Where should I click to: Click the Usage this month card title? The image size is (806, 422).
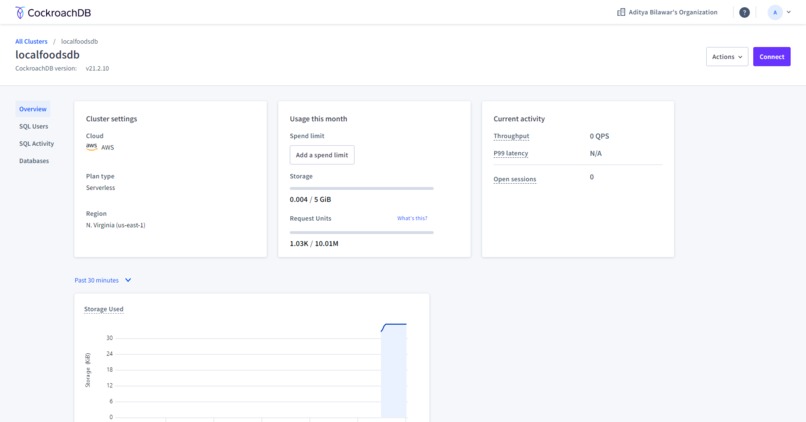click(318, 119)
